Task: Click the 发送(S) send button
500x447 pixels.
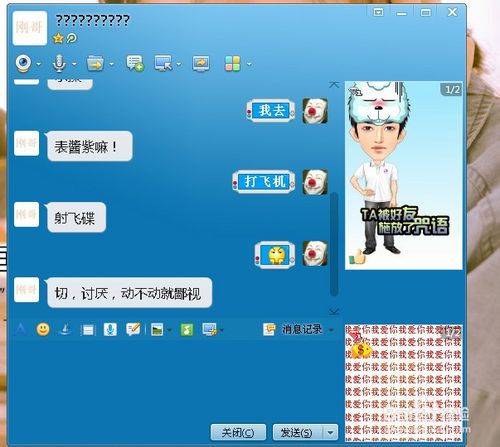Action: click(x=297, y=432)
